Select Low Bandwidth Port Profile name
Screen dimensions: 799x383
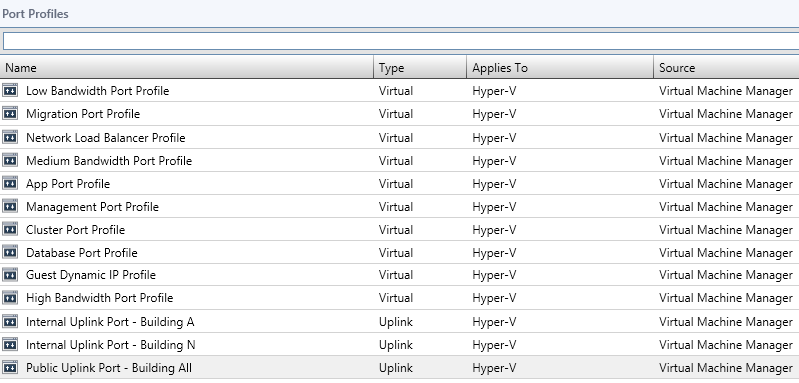point(97,91)
